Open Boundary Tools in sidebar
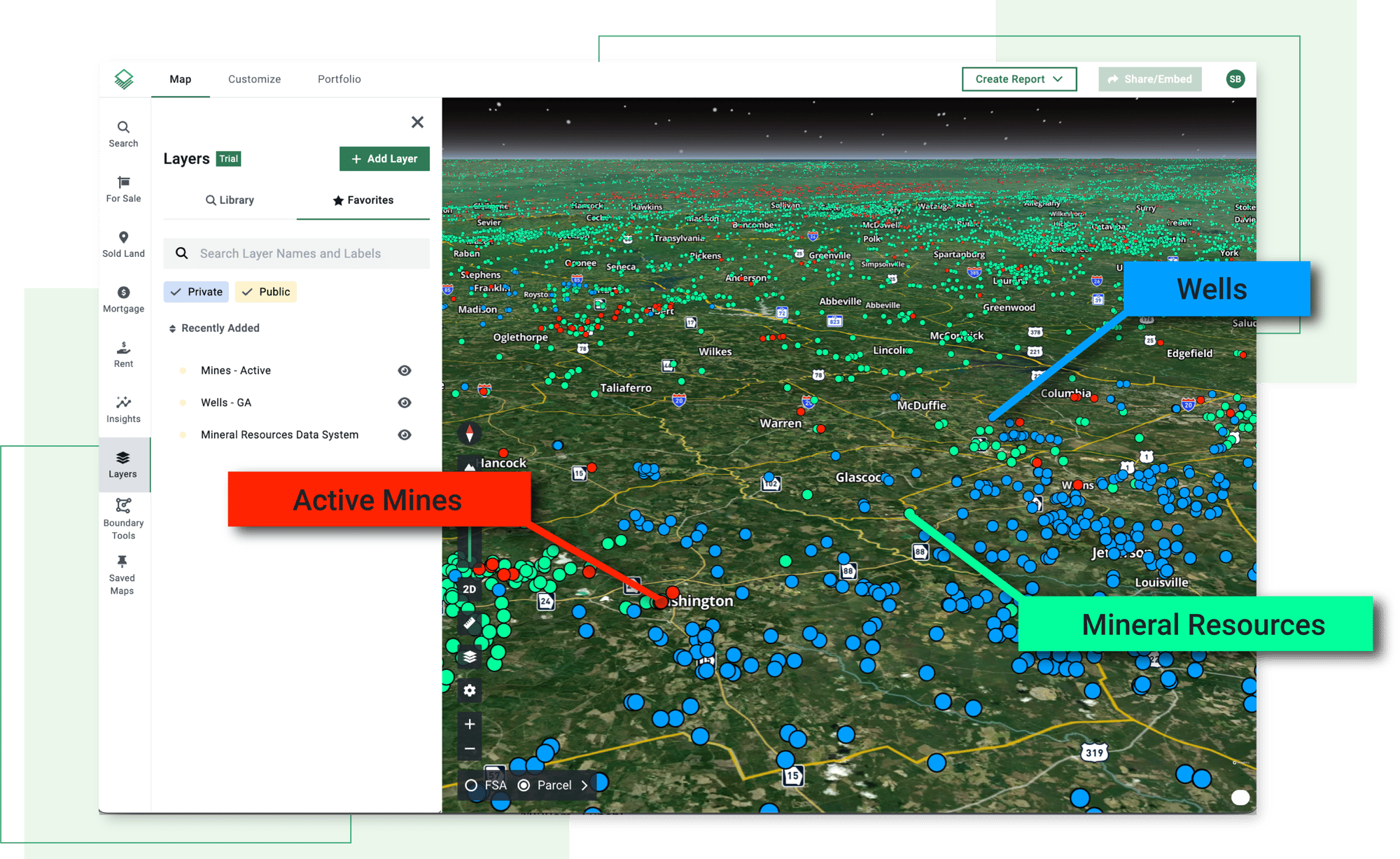The image size is (1400, 859). coord(123,519)
